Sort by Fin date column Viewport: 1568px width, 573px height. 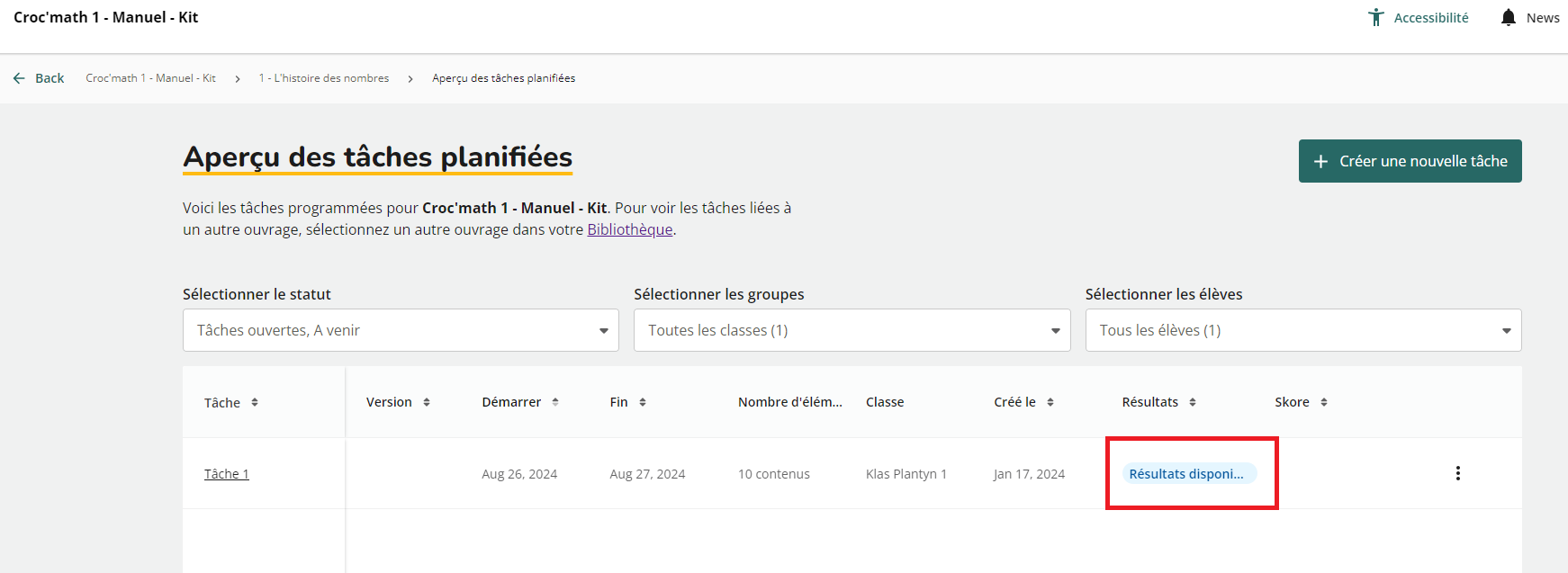tap(643, 402)
